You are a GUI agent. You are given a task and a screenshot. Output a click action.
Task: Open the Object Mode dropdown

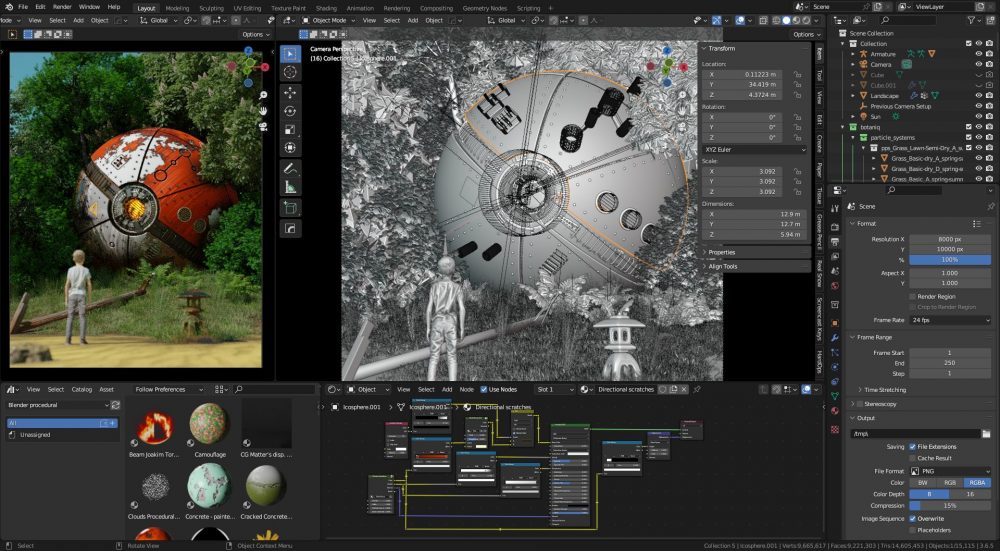[330, 20]
